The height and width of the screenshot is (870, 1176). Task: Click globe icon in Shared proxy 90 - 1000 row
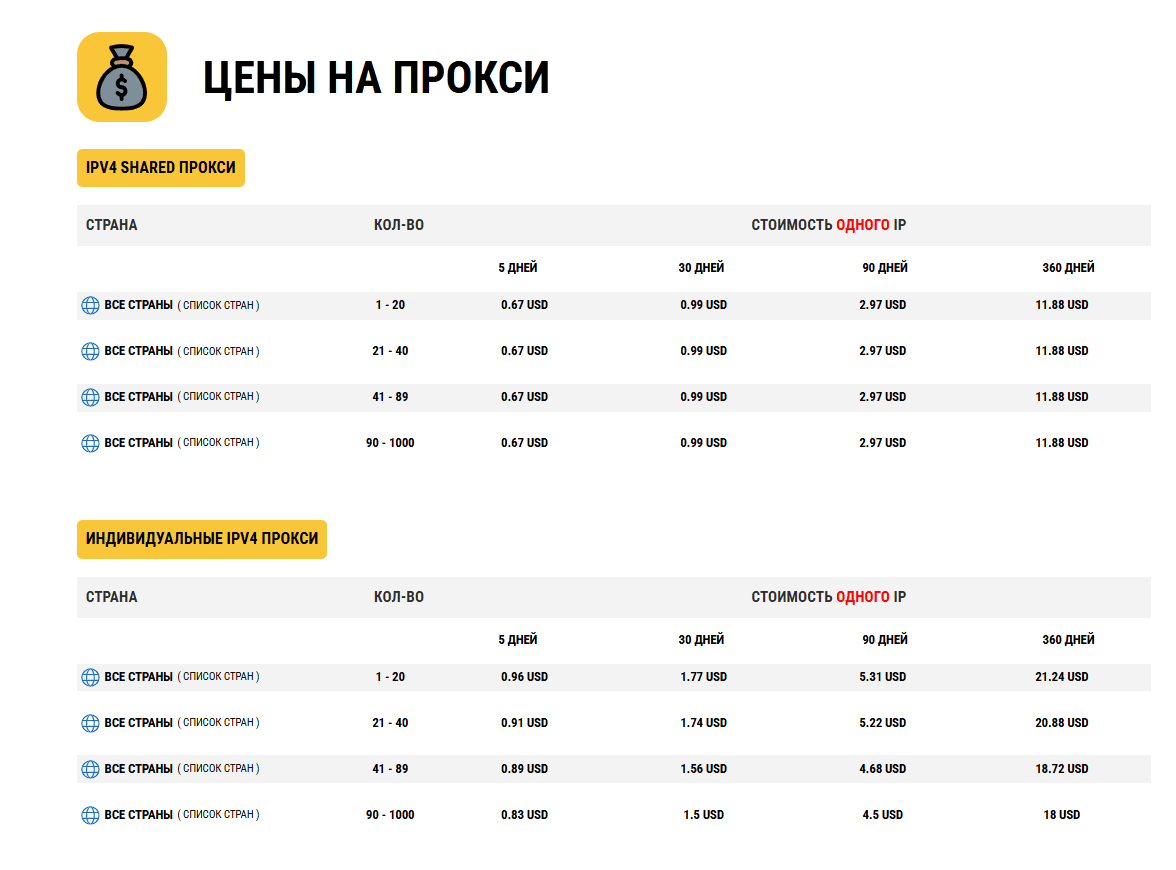coord(90,443)
